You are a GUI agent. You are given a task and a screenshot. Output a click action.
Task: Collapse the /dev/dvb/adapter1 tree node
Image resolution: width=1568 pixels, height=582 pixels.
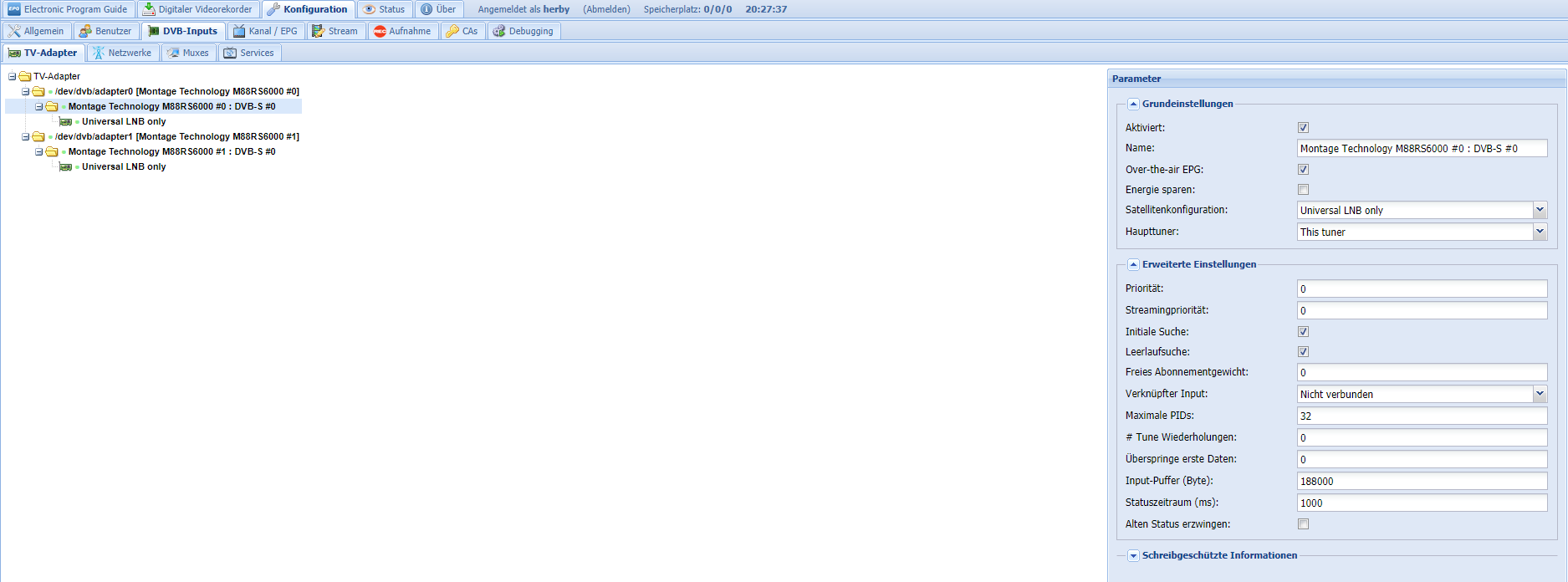click(x=25, y=136)
